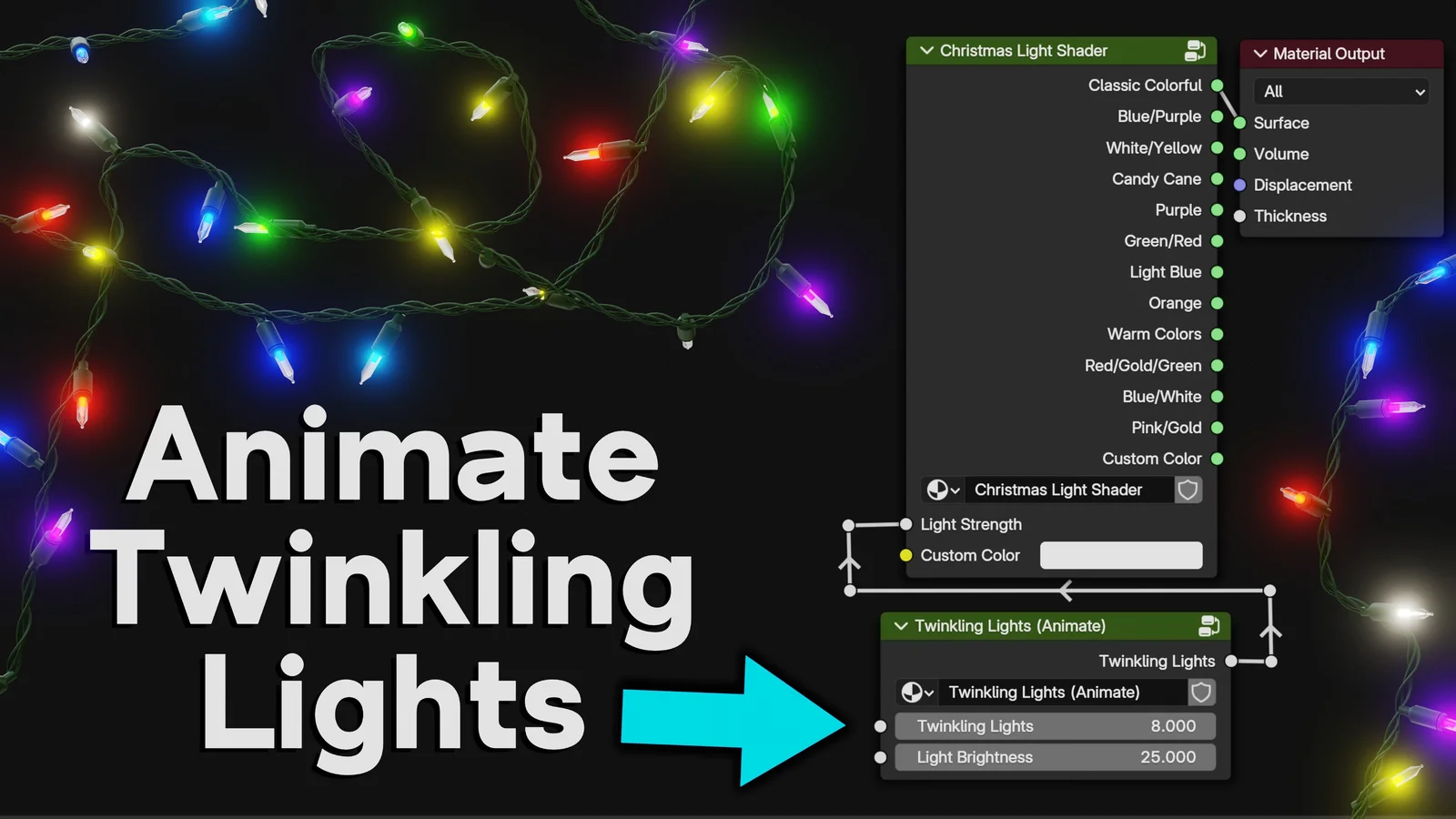Viewport: 1456px width, 819px height.
Task: Click the Candy Cane output socket
Action: pyautogui.click(x=1218, y=178)
